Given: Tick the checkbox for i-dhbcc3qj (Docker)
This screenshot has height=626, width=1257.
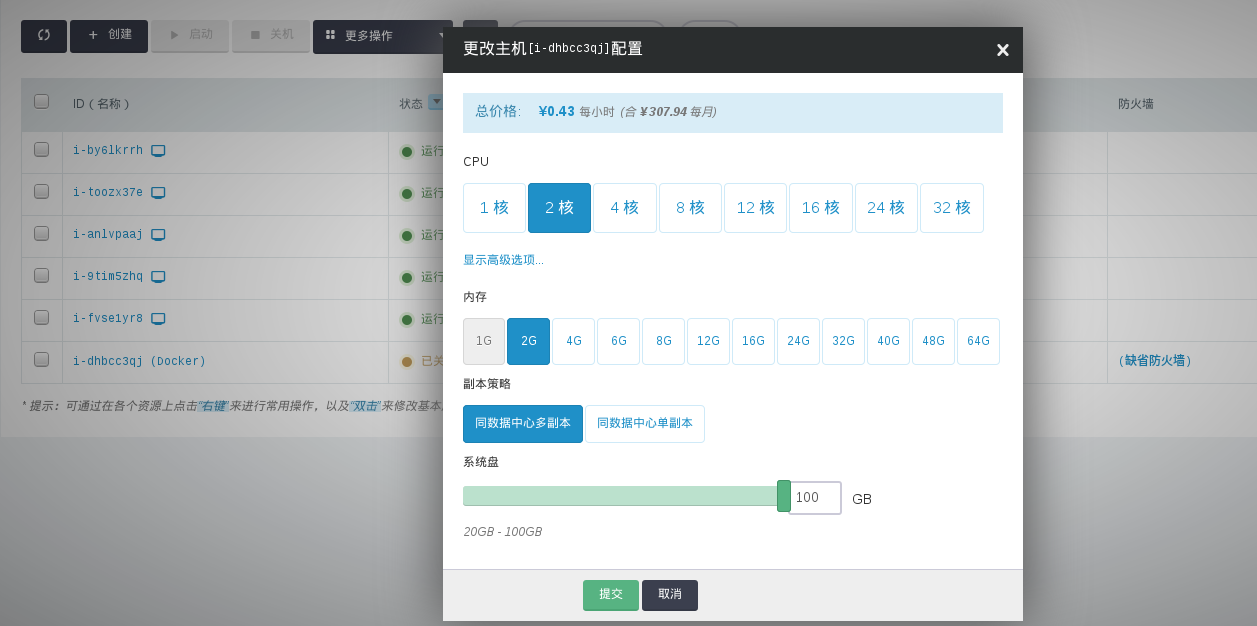Looking at the screenshot, I should pyautogui.click(x=41, y=359).
